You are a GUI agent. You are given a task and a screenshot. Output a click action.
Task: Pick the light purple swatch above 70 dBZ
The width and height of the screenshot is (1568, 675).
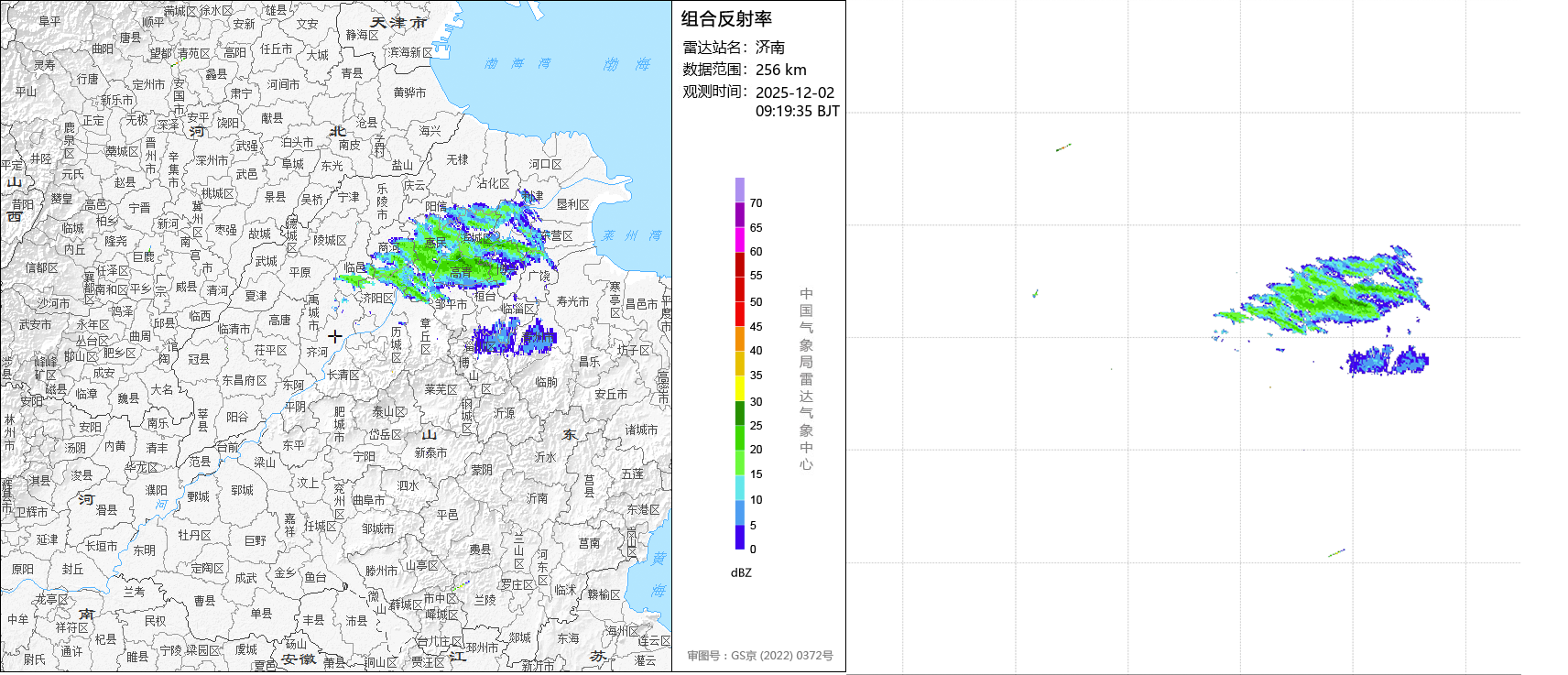(739, 190)
